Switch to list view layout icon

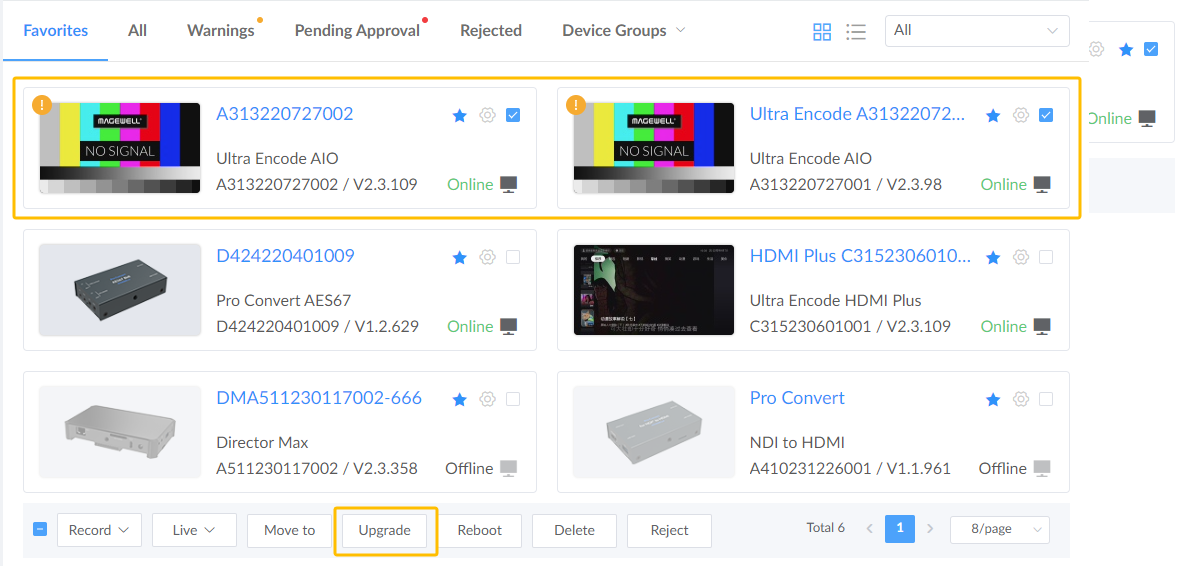(x=855, y=31)
